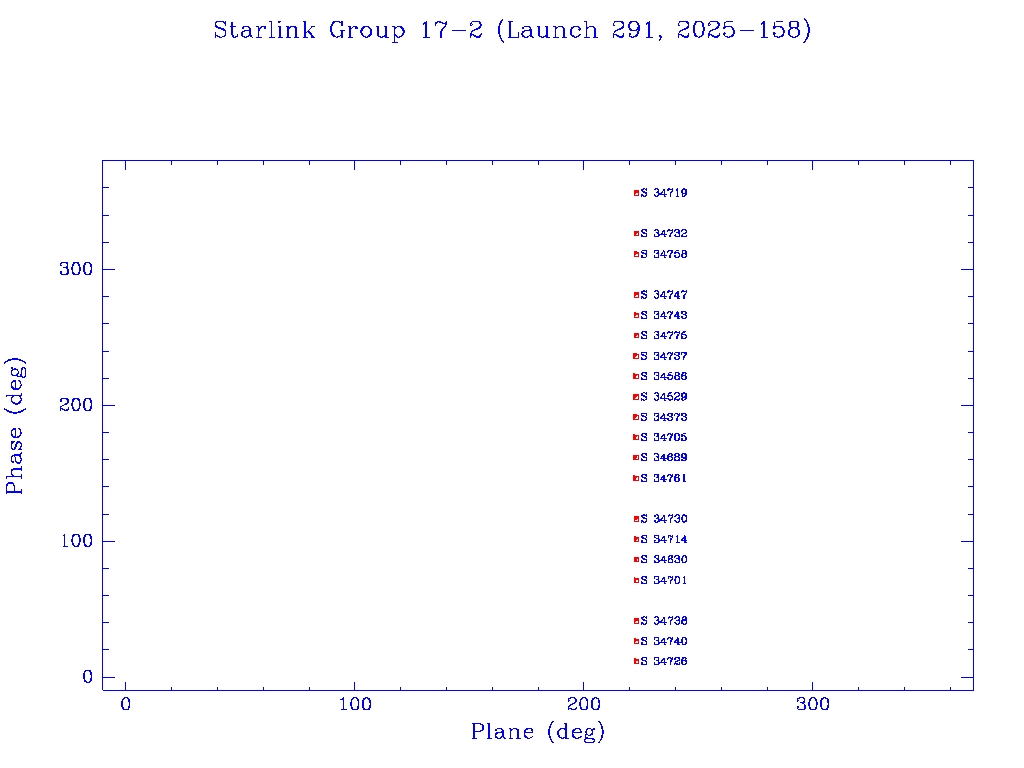Click the red marker for S 34719
The height and width of the screenshot is (768, 1024).
(636, 193)
